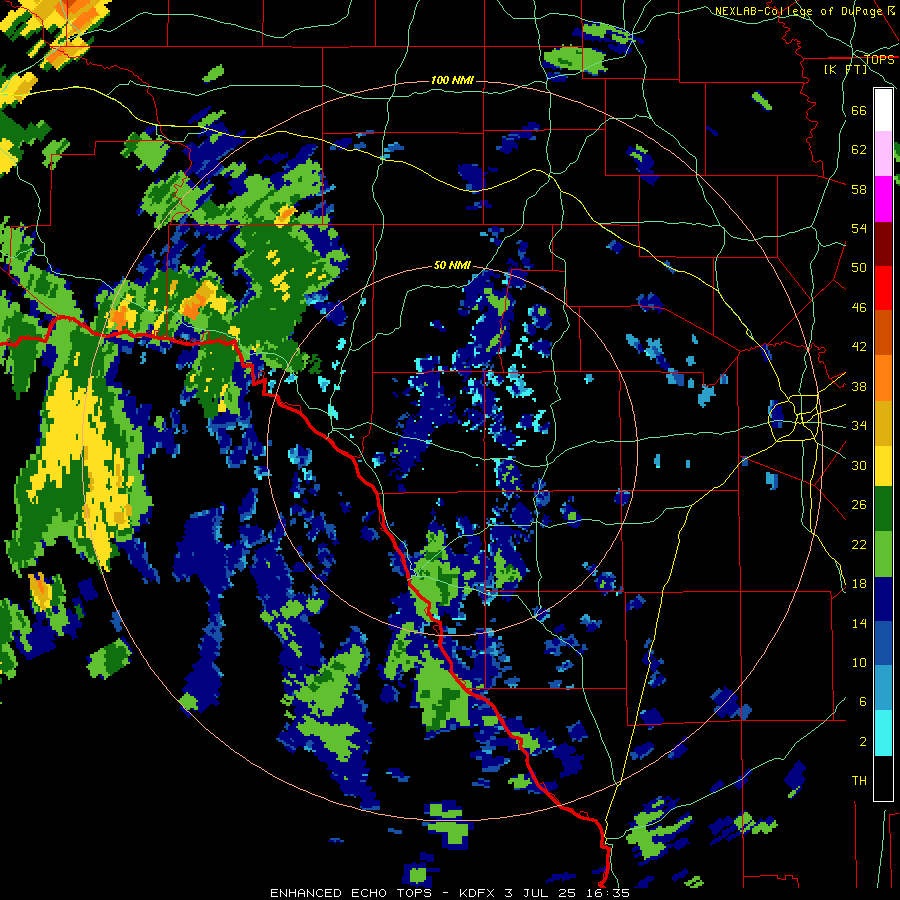Click the TH threshold legend label
The image size is (900, 900).
click(x=859, y=781)
